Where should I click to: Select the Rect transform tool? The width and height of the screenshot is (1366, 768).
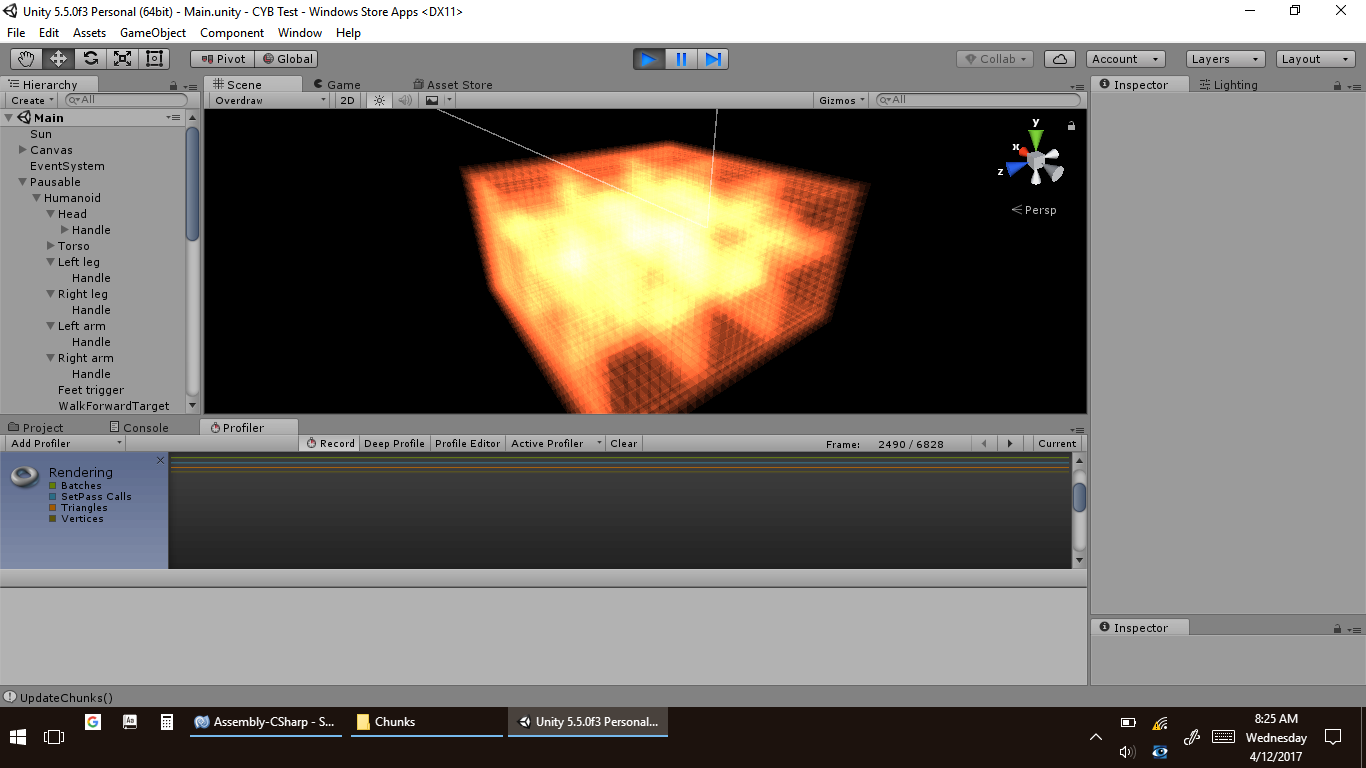click(154, 59)
